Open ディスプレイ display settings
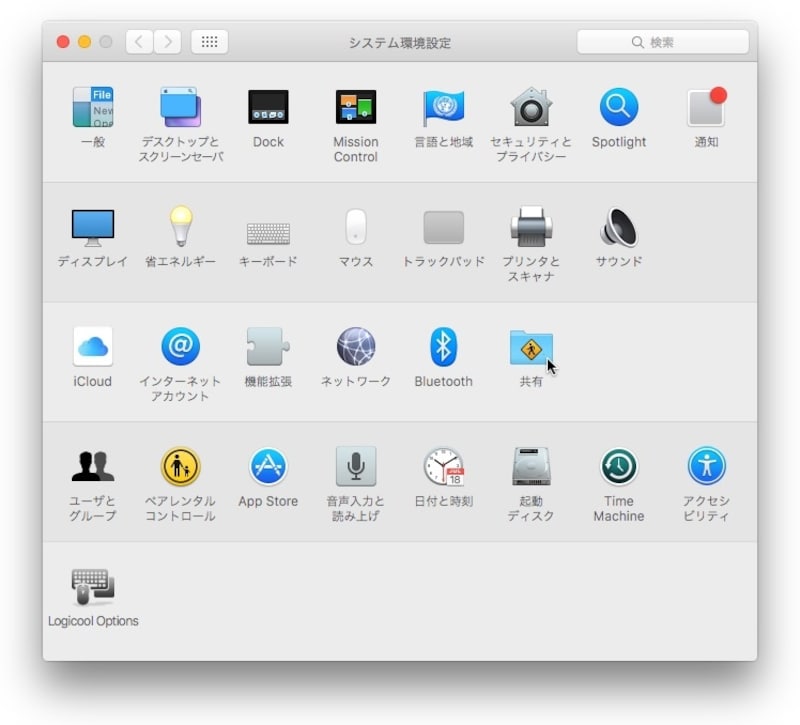This screenshot has height=725, width=800. coord(92,228)
